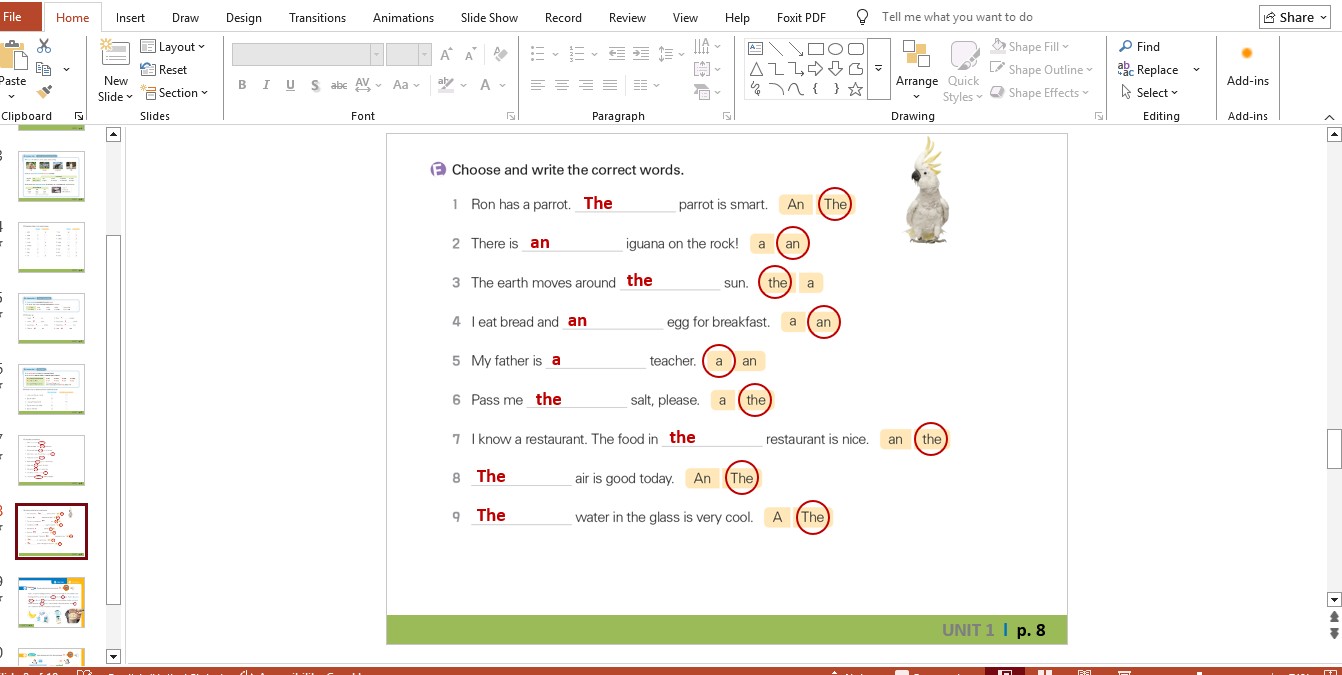This screenshot has height=675, width=1342.
Task: Switch to the Design tab
Action: click(x=243, y=18)
